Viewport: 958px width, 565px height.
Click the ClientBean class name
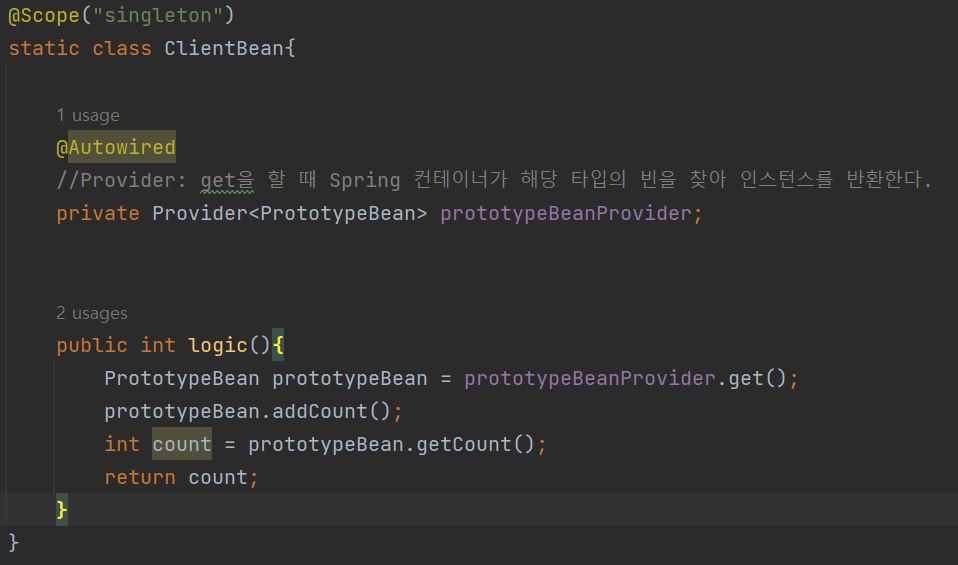point(224,48)
